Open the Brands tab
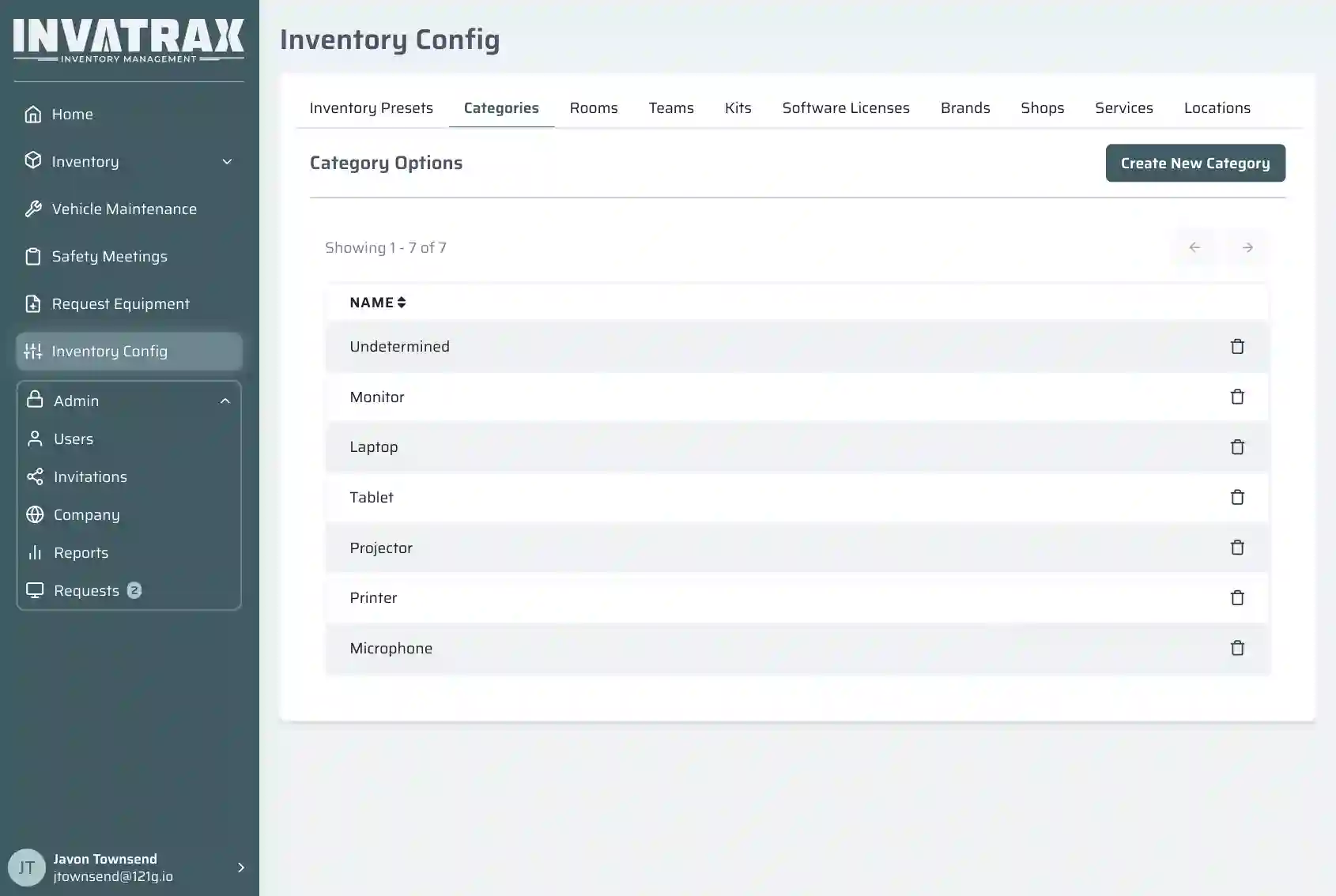Screen dimensions: 1336x896 (x=965, y=107)
